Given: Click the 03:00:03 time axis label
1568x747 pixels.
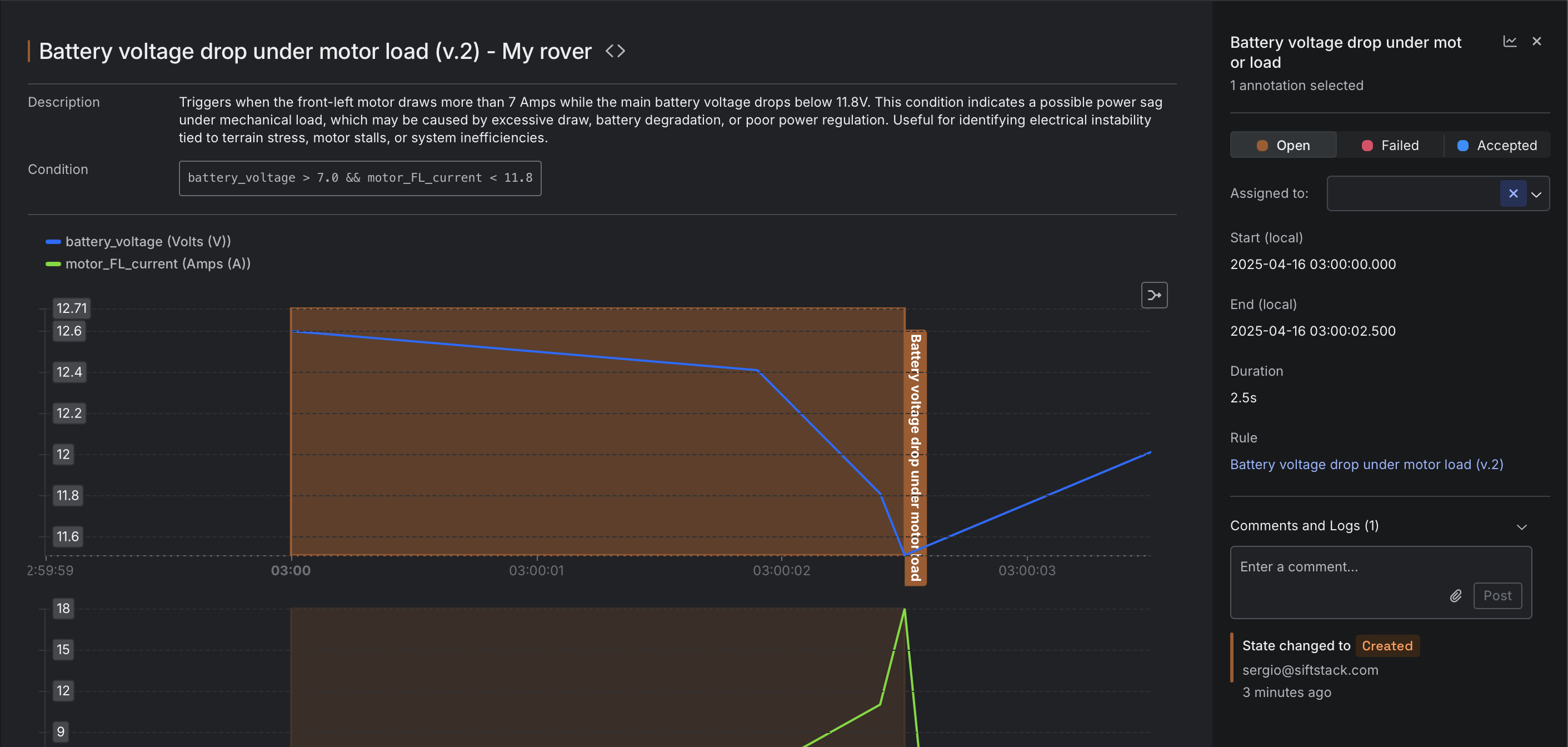Looking at the screenshot, I should pyautogui.click(x=1027, y=570).
